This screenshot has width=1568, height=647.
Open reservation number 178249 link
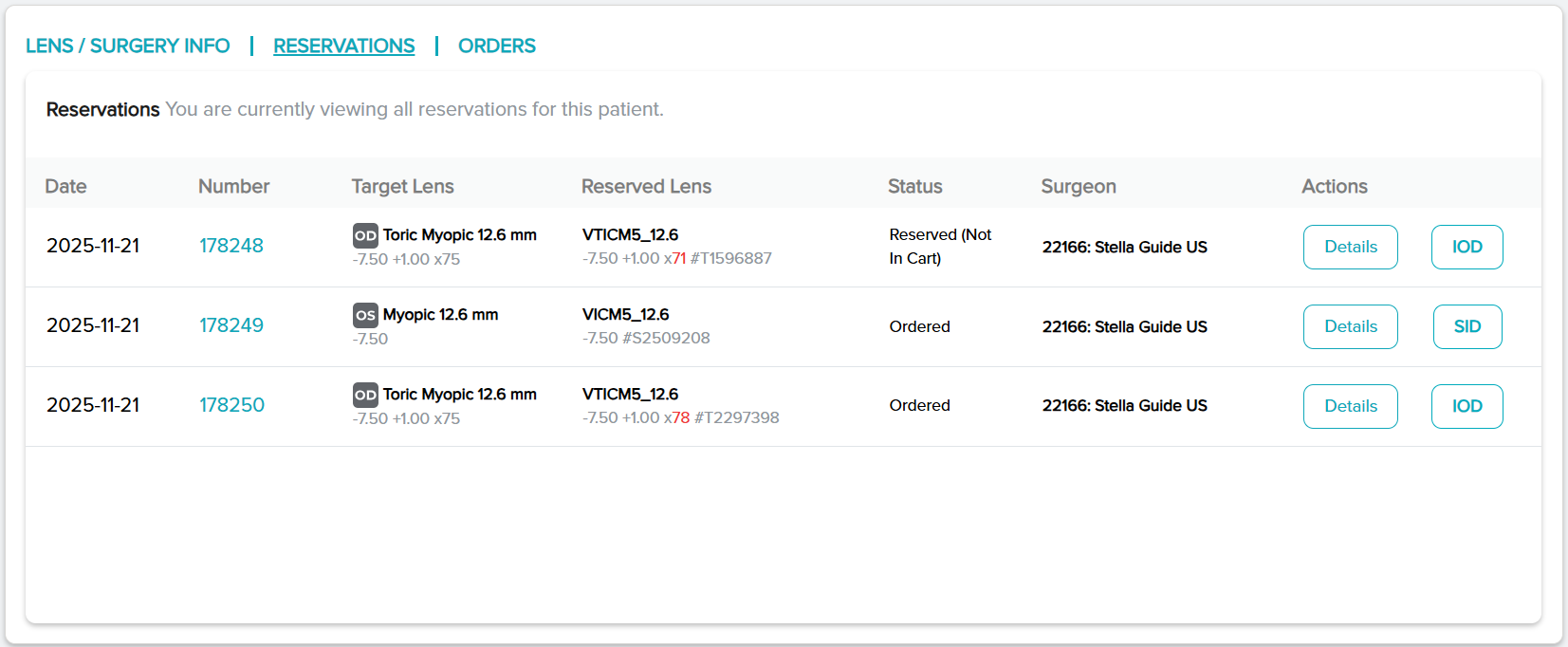[231, 325]
